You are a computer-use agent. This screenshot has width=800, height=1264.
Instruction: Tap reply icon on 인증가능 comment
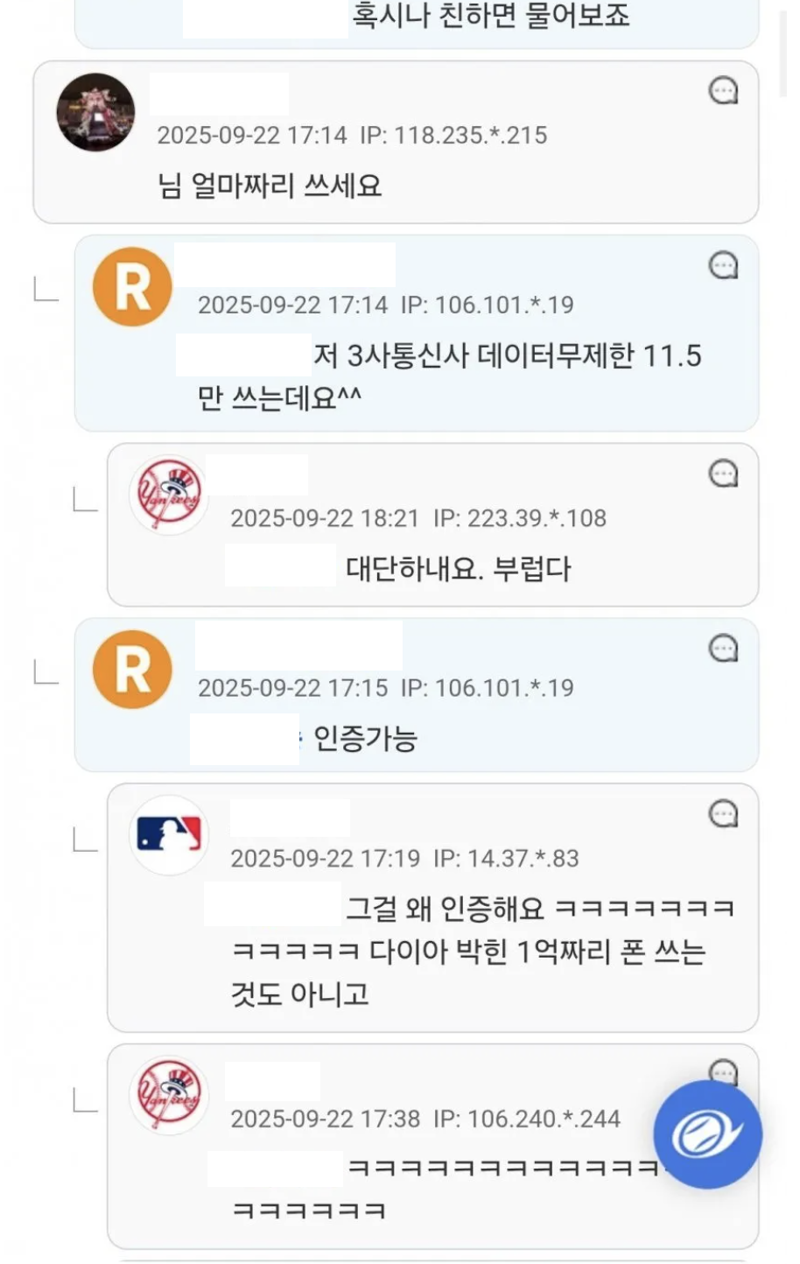[x=723, y=648]
